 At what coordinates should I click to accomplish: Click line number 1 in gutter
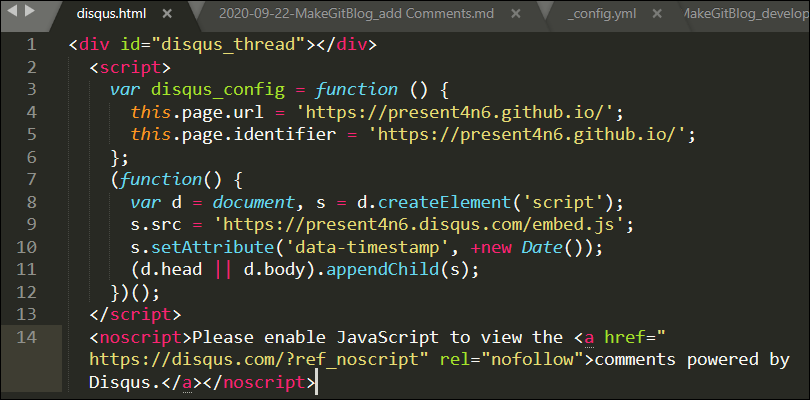click(32, 45)
